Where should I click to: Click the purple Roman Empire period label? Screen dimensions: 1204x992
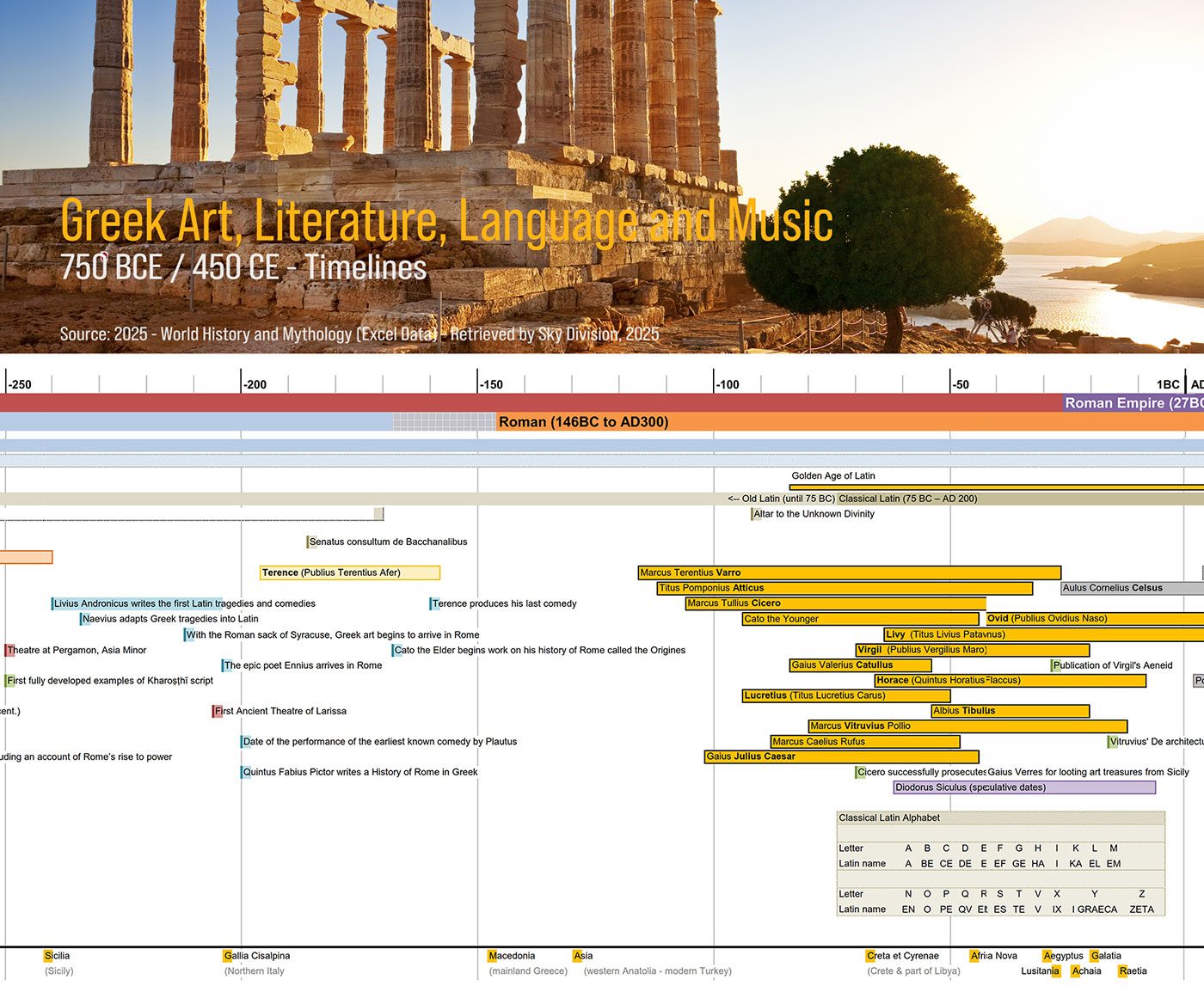coord(1132,403)
